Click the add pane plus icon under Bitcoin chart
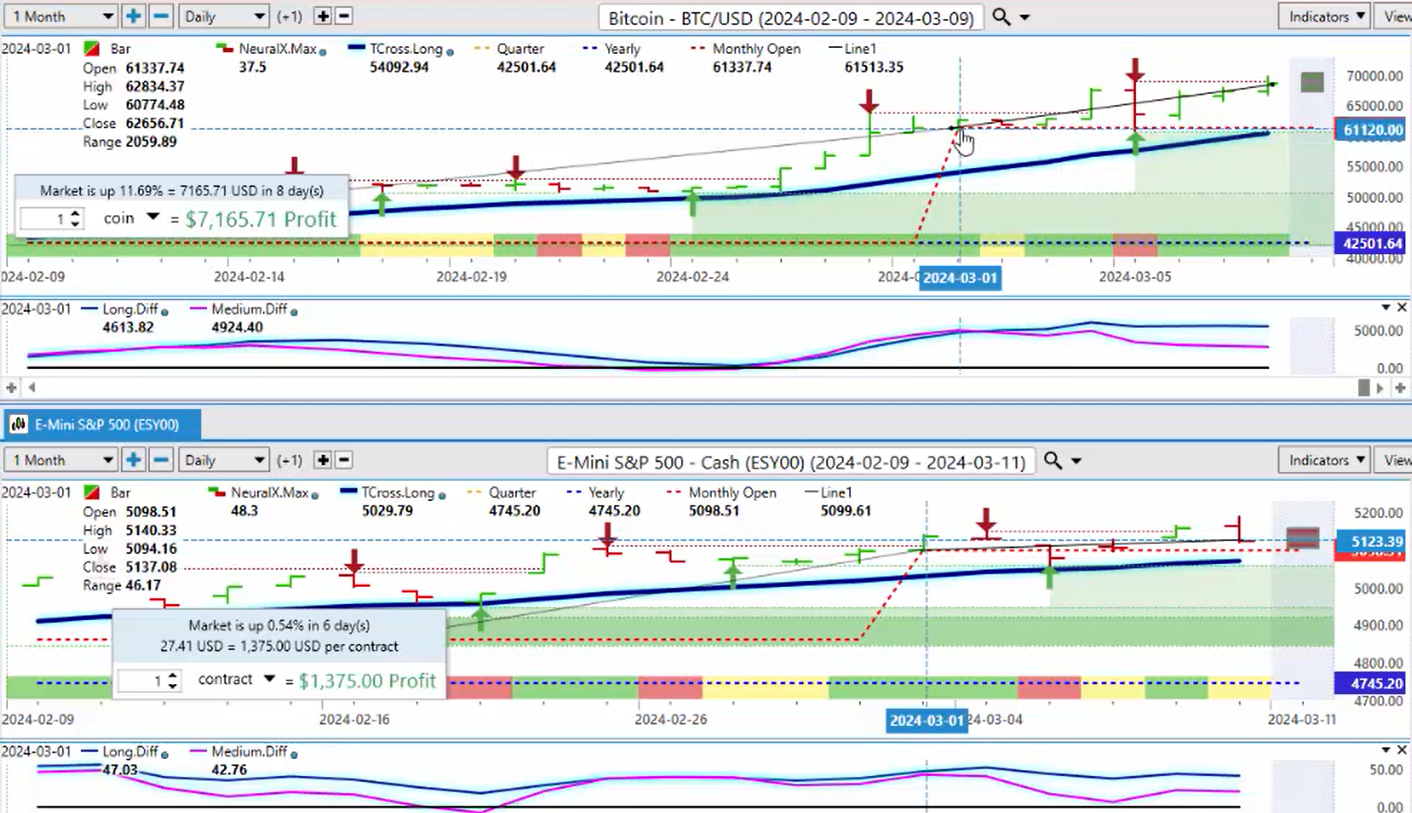 [x=12, y=387]
